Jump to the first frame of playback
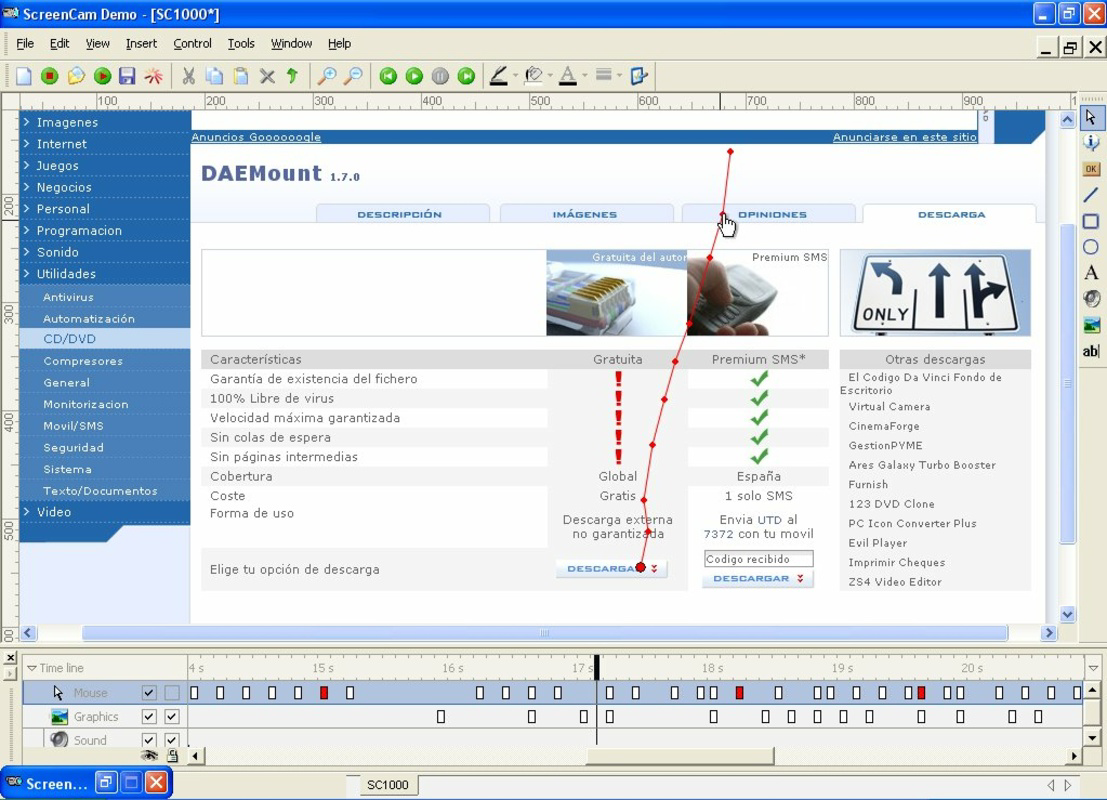 pos(388,76)
